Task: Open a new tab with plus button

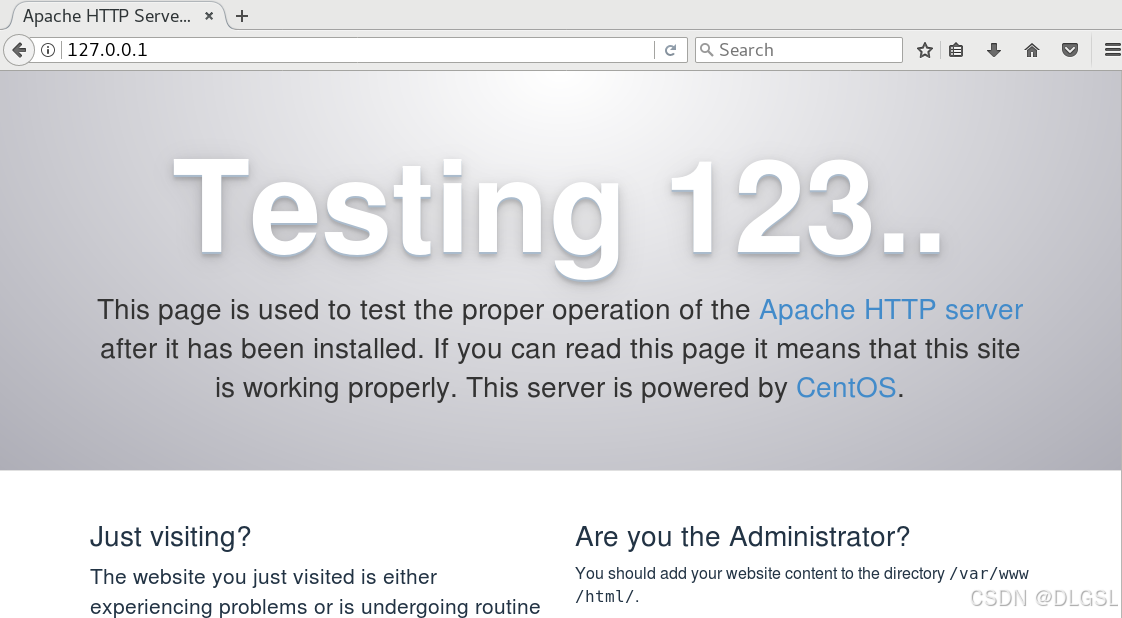Action: point(242,16)
